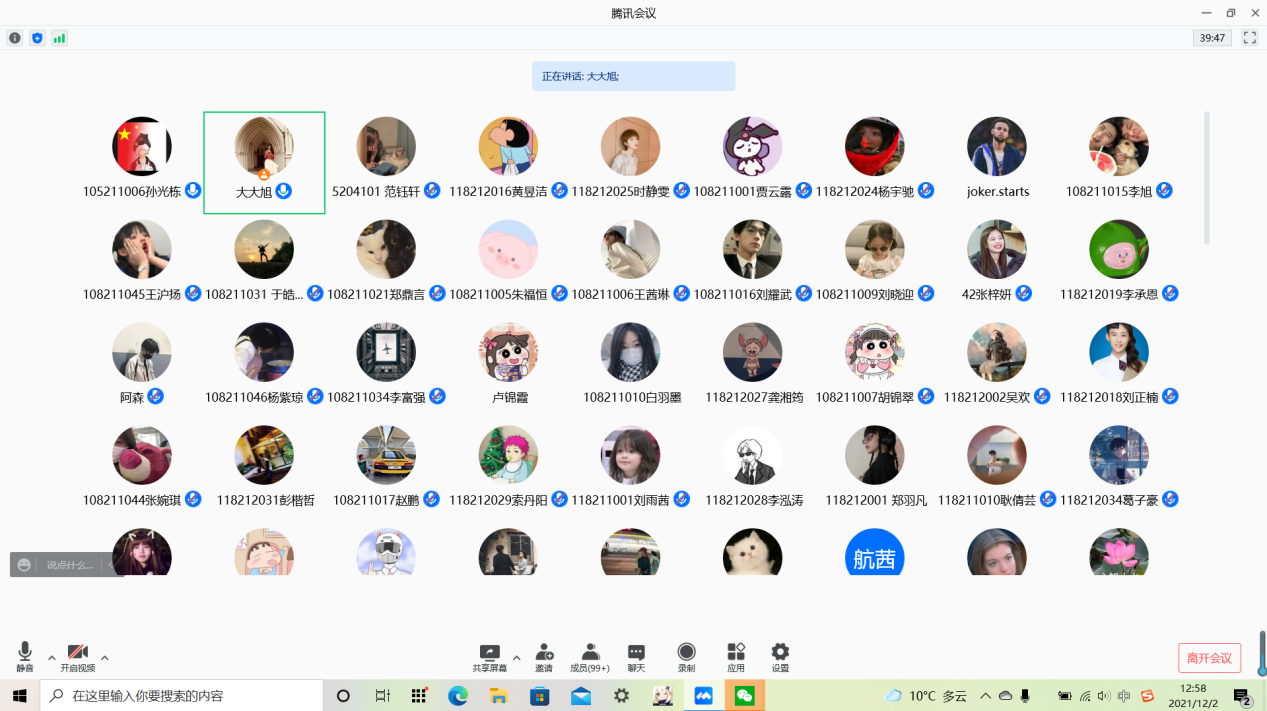Toggle the 静音 microphone mute
1267x711 pixels.
click(25, 656)
